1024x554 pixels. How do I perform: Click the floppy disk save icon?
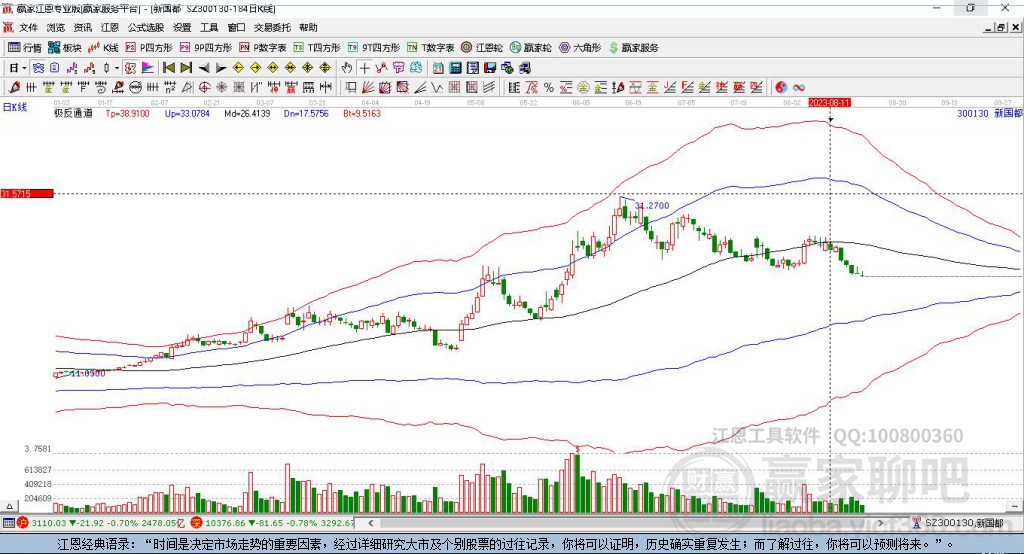pyautogui.click(x=490, y=68)
